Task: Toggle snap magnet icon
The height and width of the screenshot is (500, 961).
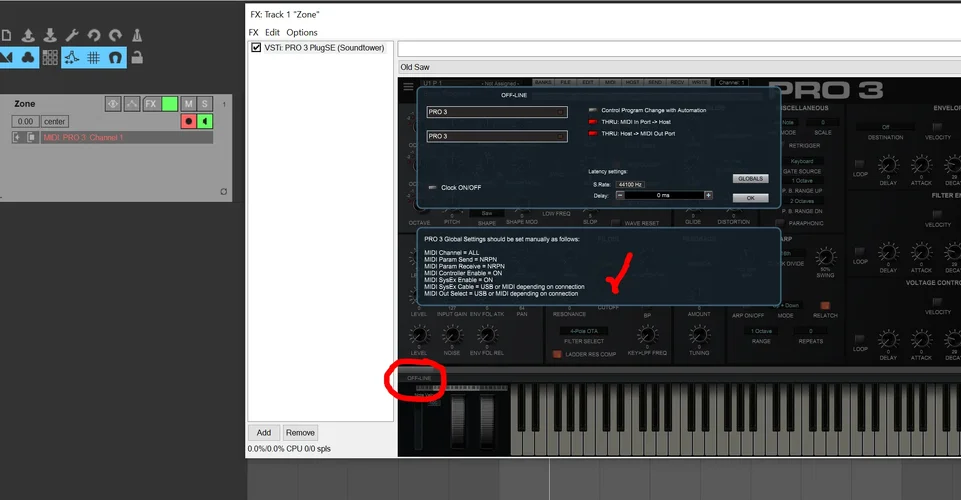Action: (x=115, y=58)
